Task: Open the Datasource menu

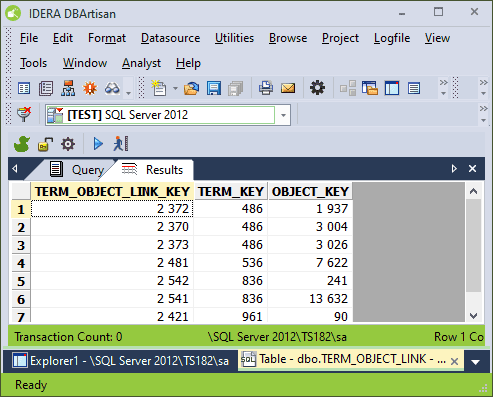Action: pyautogui.click(x=171, y=38)
